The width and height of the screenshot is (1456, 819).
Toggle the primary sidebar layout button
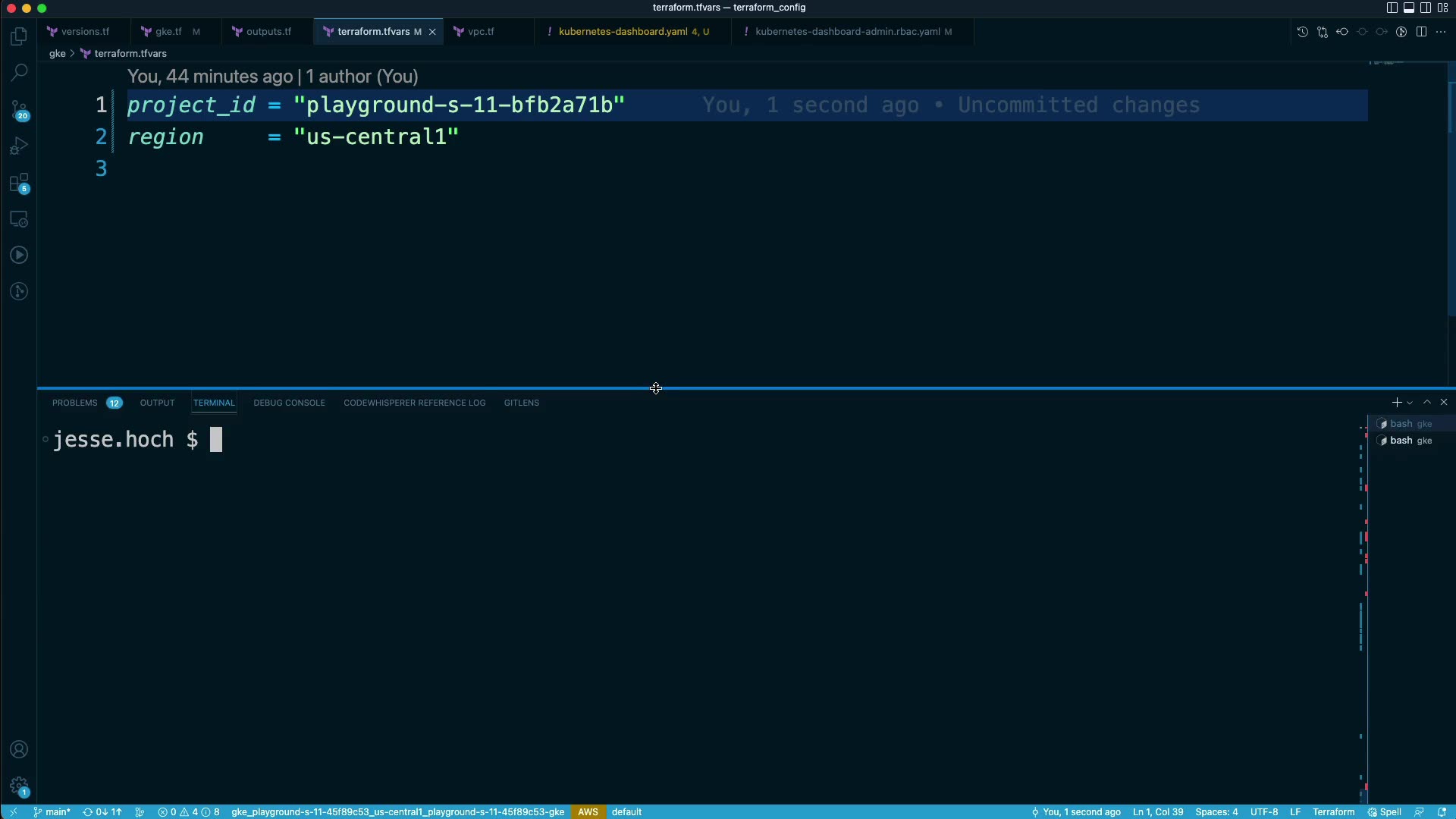tap(1392, 8)
